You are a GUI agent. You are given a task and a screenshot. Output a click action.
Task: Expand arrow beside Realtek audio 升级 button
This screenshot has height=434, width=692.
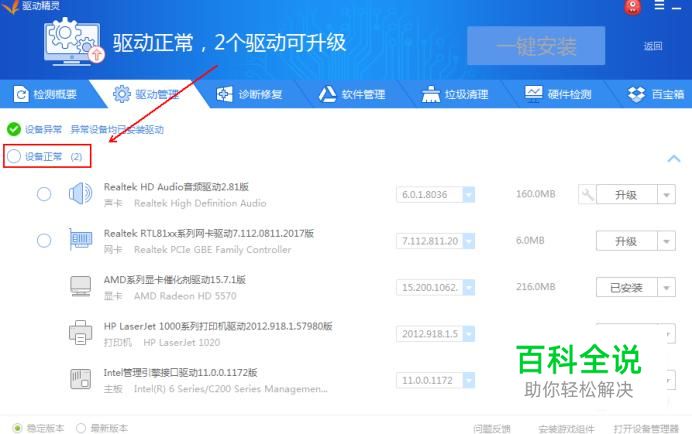(666, 195)
